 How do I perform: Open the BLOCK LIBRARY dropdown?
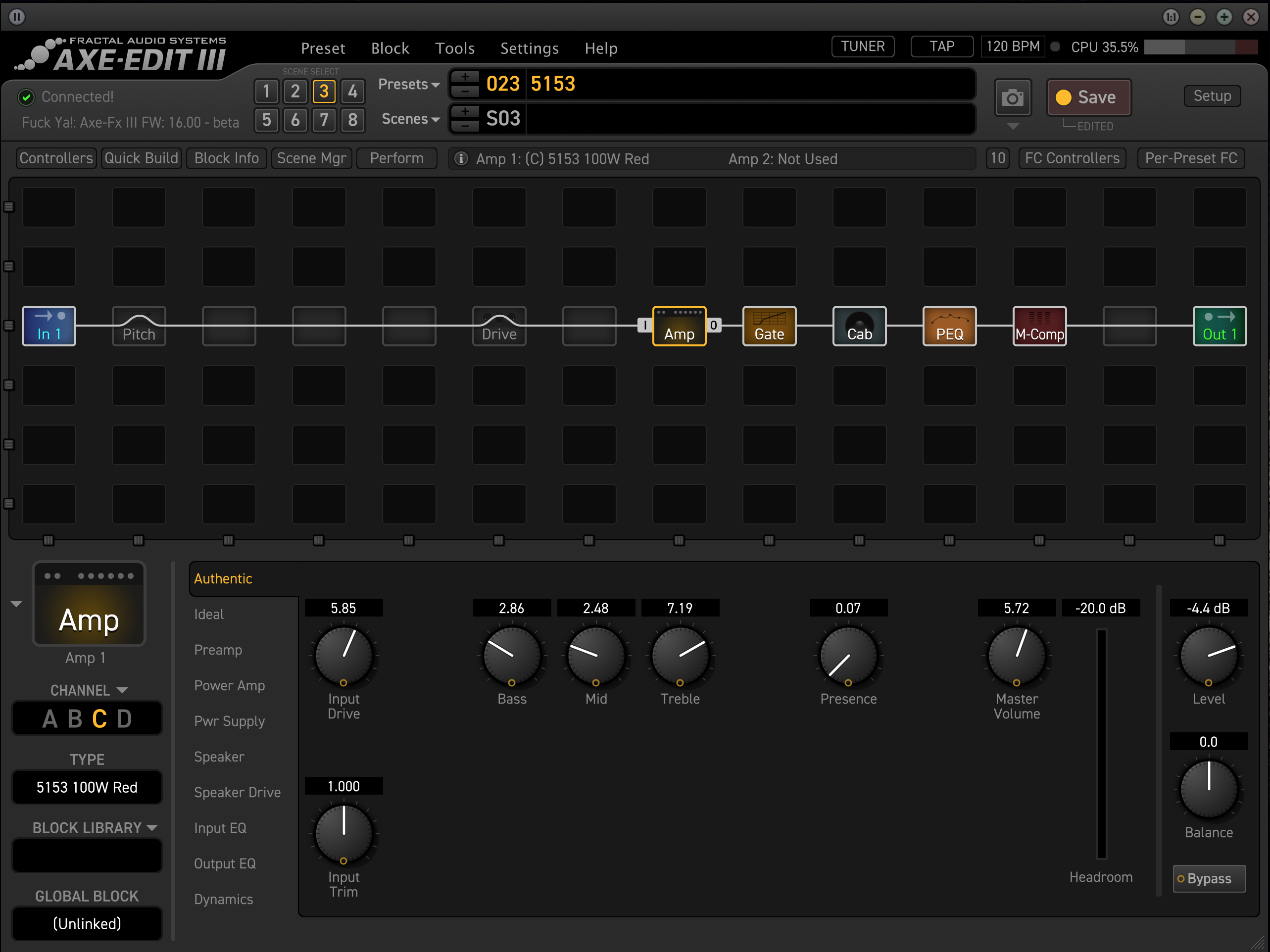[95, 828]
